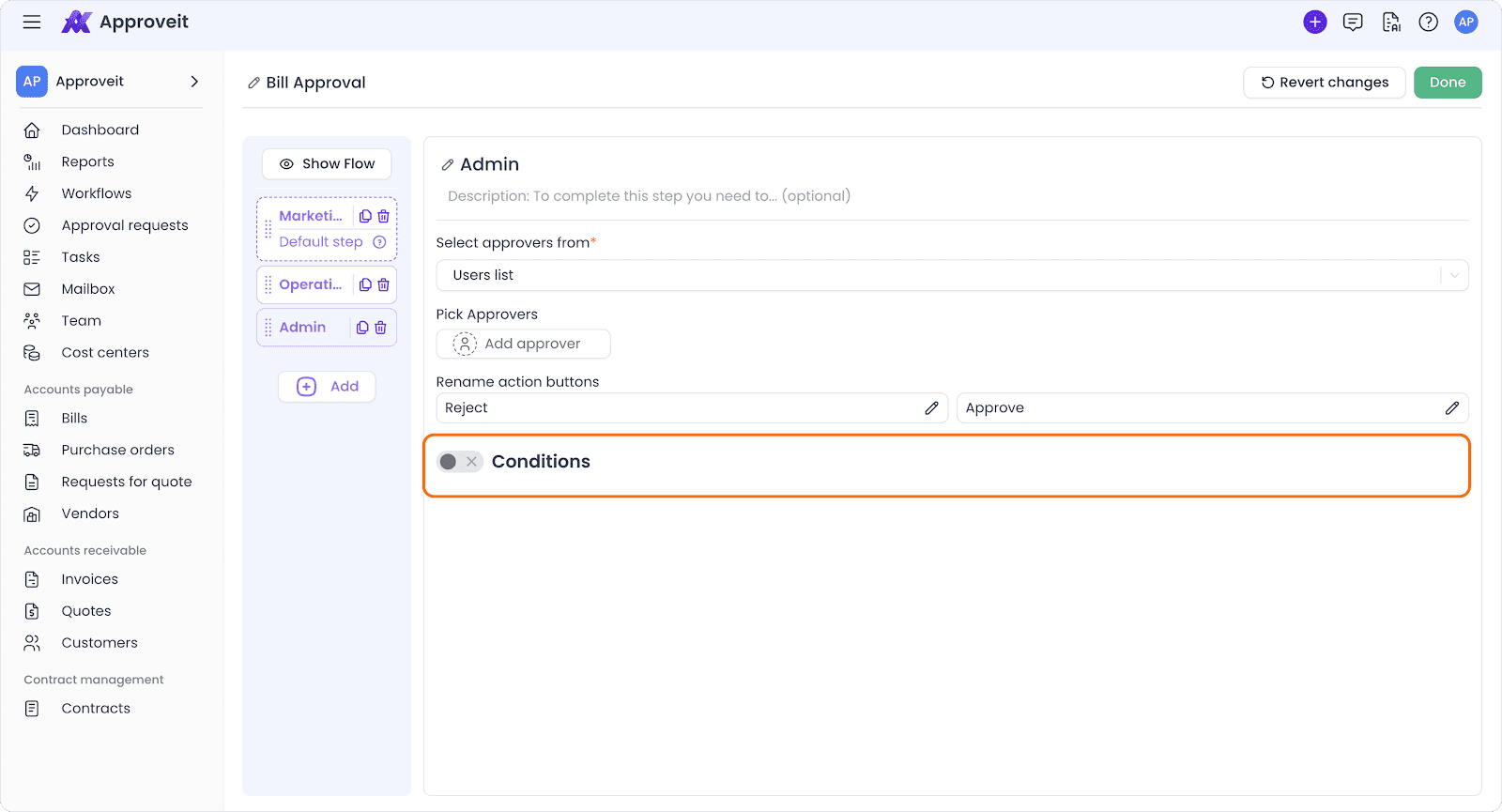1502x812 pixels.
Task: Select the Admin step
Action: [302, 328]
